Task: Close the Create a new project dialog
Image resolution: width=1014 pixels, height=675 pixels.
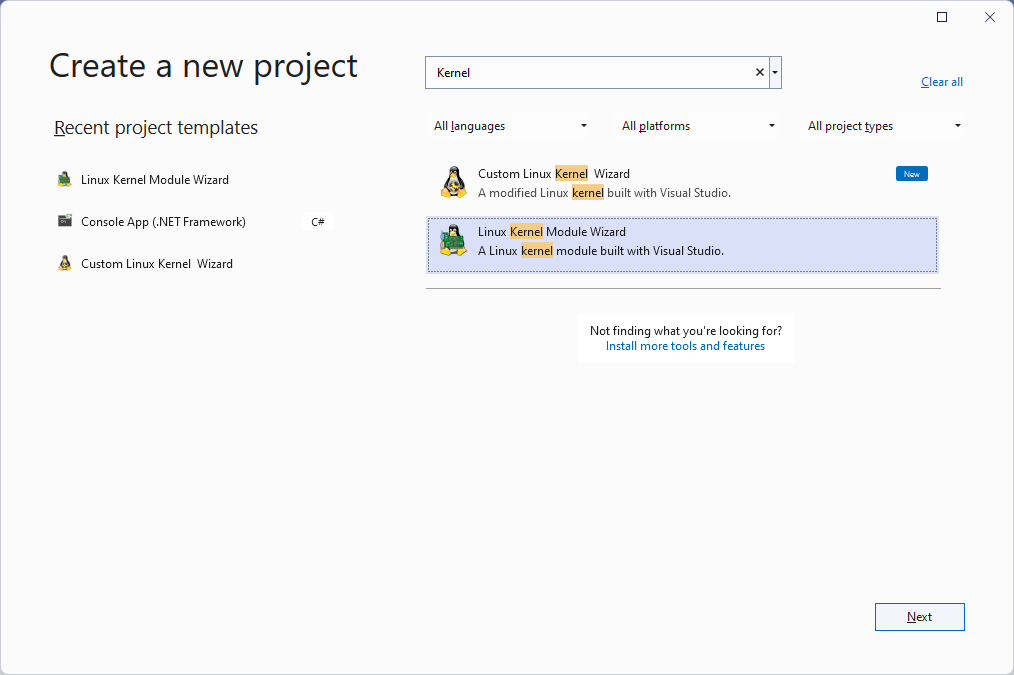Action: click(x=989, y=17)
